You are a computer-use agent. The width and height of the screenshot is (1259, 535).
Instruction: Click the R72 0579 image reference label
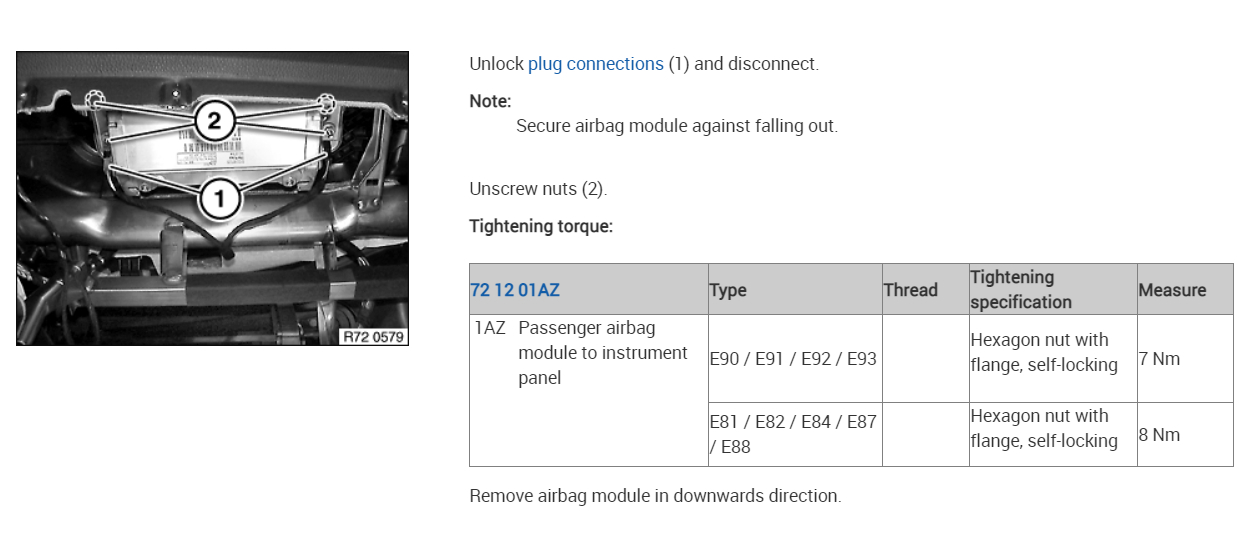coord(373,337)
